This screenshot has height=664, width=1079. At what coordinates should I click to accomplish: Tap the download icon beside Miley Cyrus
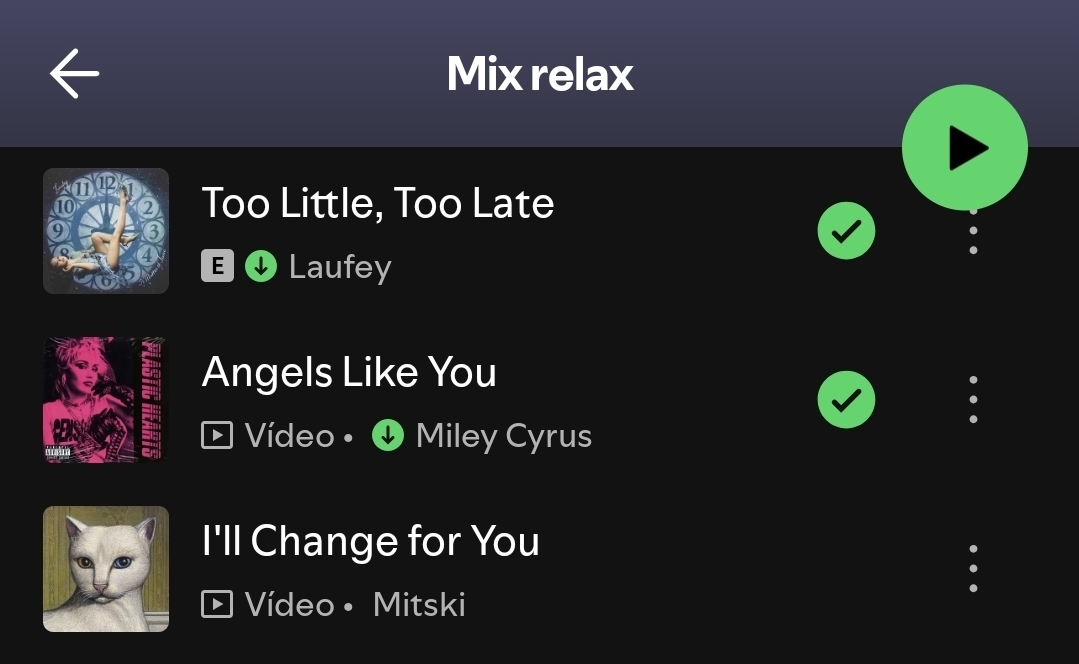pyautogui.click(x=387, y=436)
